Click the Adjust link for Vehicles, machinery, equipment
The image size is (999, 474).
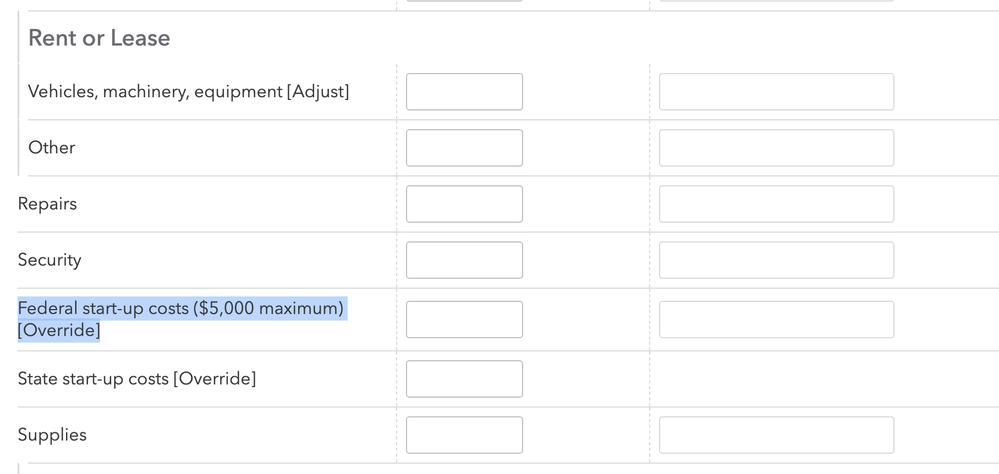tap(318, 92)
